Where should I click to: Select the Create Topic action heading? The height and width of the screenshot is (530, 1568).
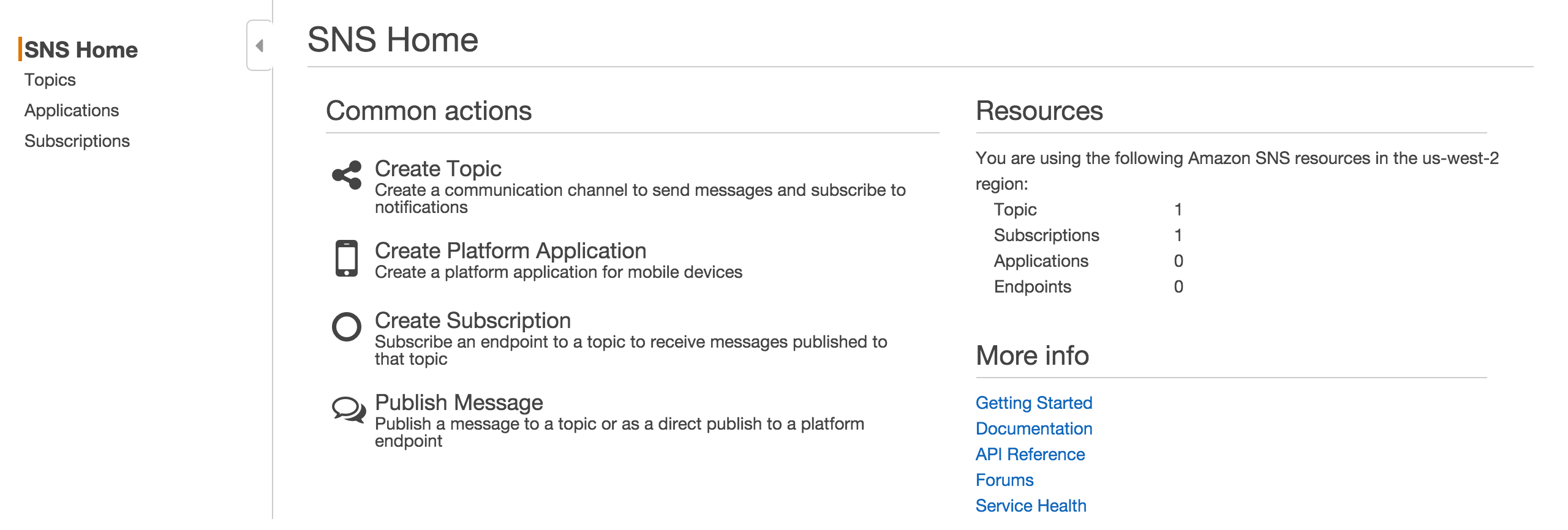(x=438, y=168)
